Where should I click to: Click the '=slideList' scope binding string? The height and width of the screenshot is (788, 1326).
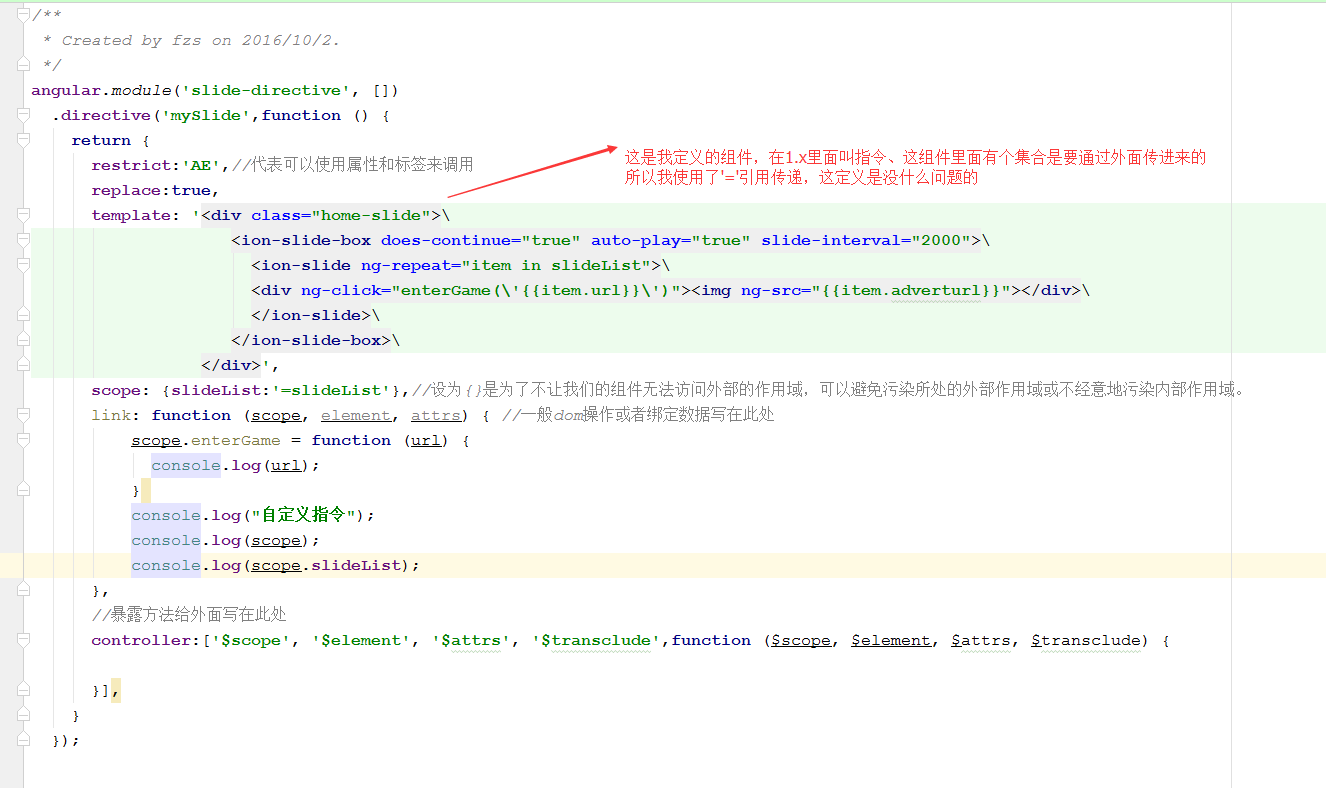tap(331, 390)
